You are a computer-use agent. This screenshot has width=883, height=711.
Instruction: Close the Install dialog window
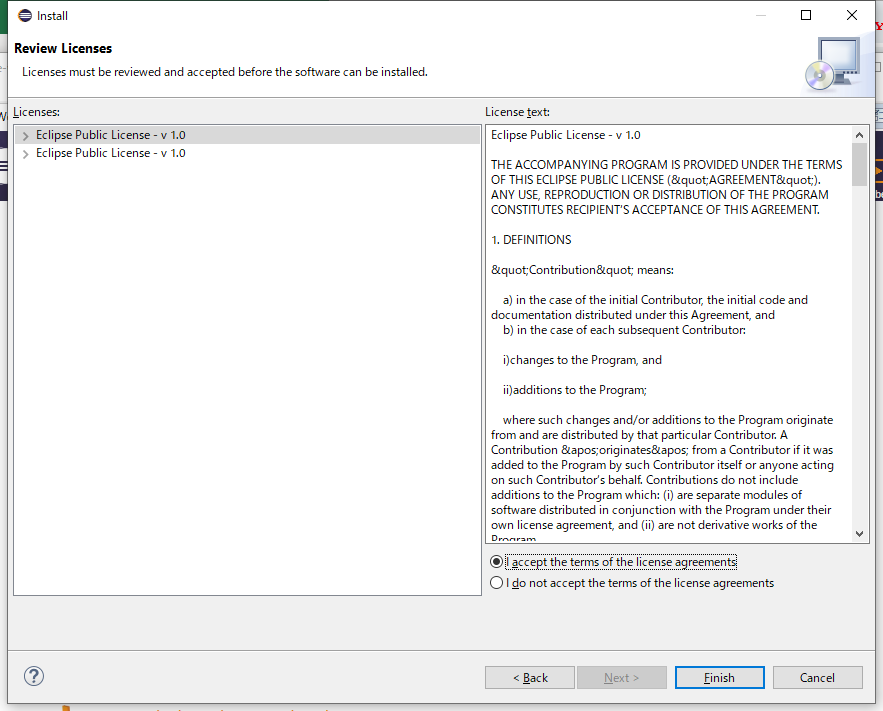coord(852,16)
